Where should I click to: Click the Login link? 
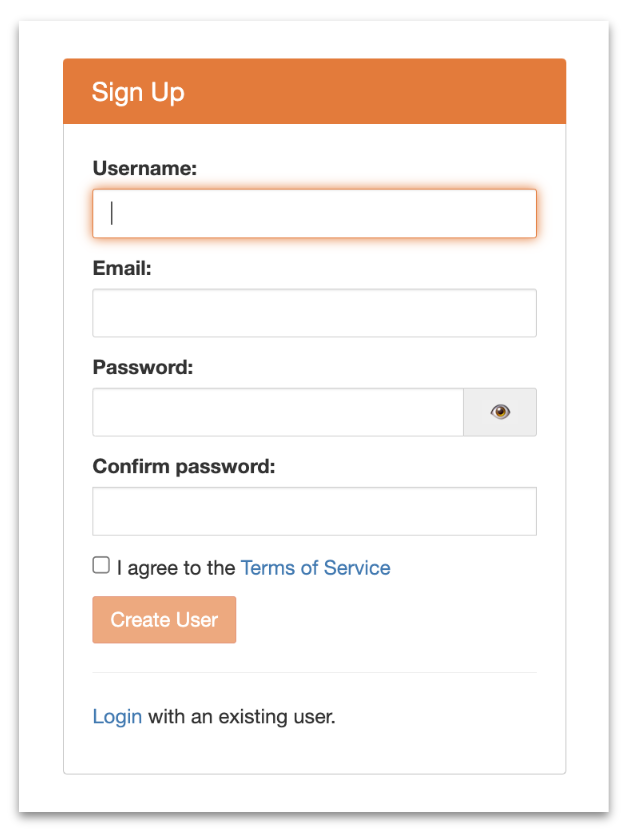[117, 716]
